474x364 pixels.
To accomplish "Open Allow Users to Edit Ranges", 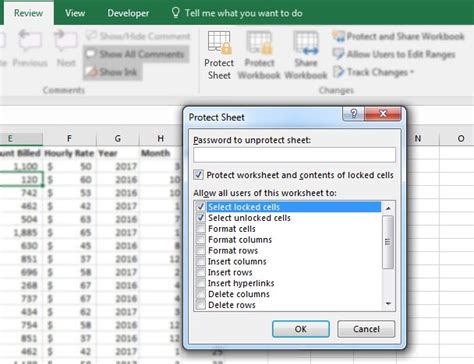I will [394, 54].
